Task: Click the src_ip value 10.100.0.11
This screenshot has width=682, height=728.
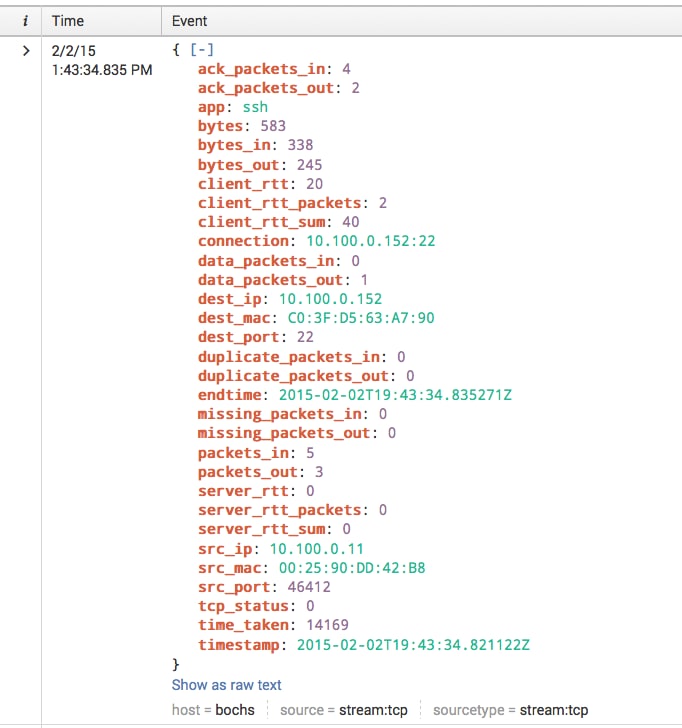Action: point(317,549)
